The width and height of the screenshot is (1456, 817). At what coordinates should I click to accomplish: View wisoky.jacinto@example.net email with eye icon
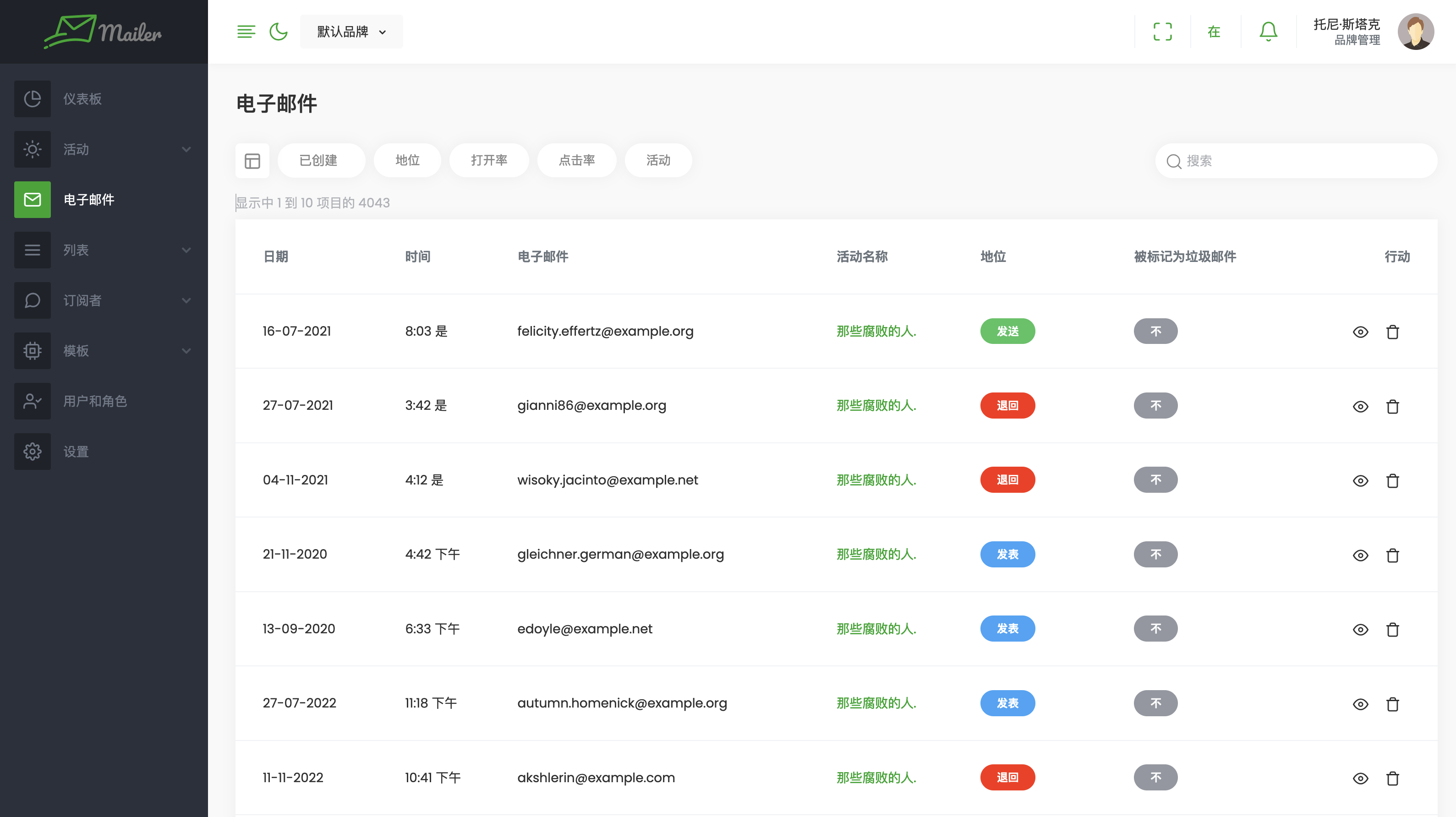1360,481
